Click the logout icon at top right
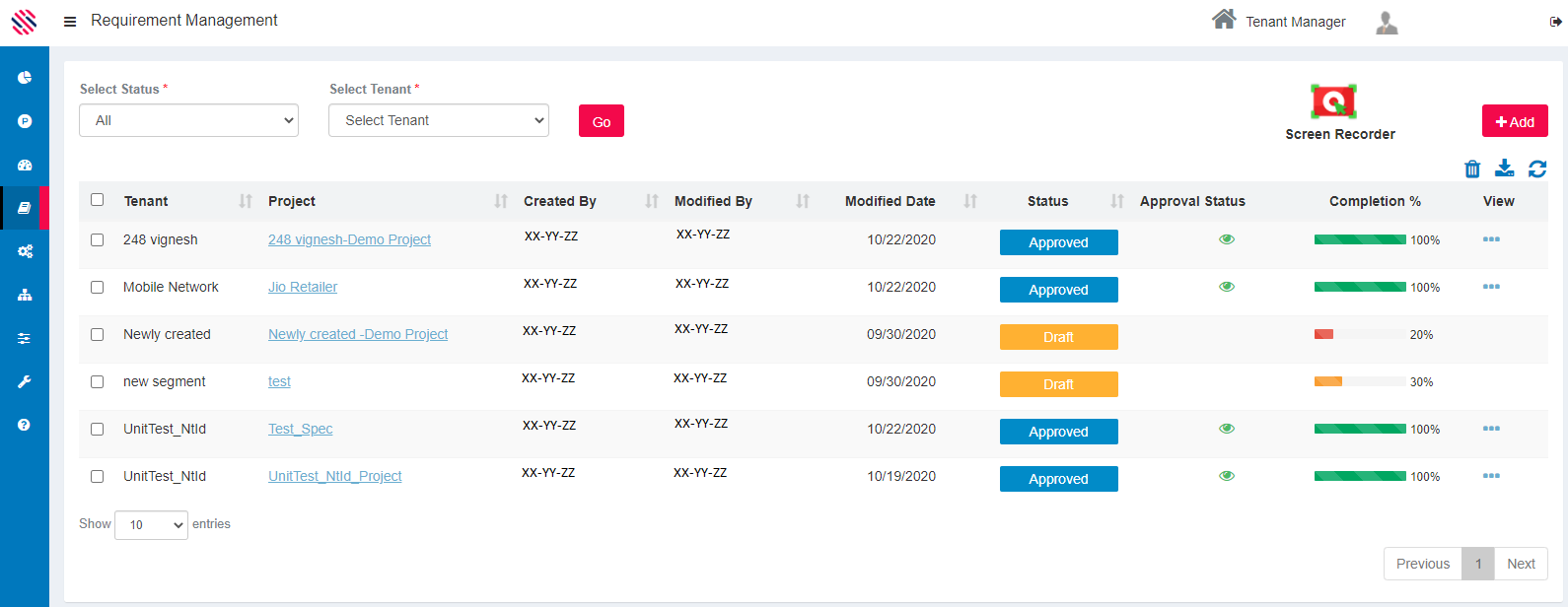1568x607 pixels. pos(1555,22)
